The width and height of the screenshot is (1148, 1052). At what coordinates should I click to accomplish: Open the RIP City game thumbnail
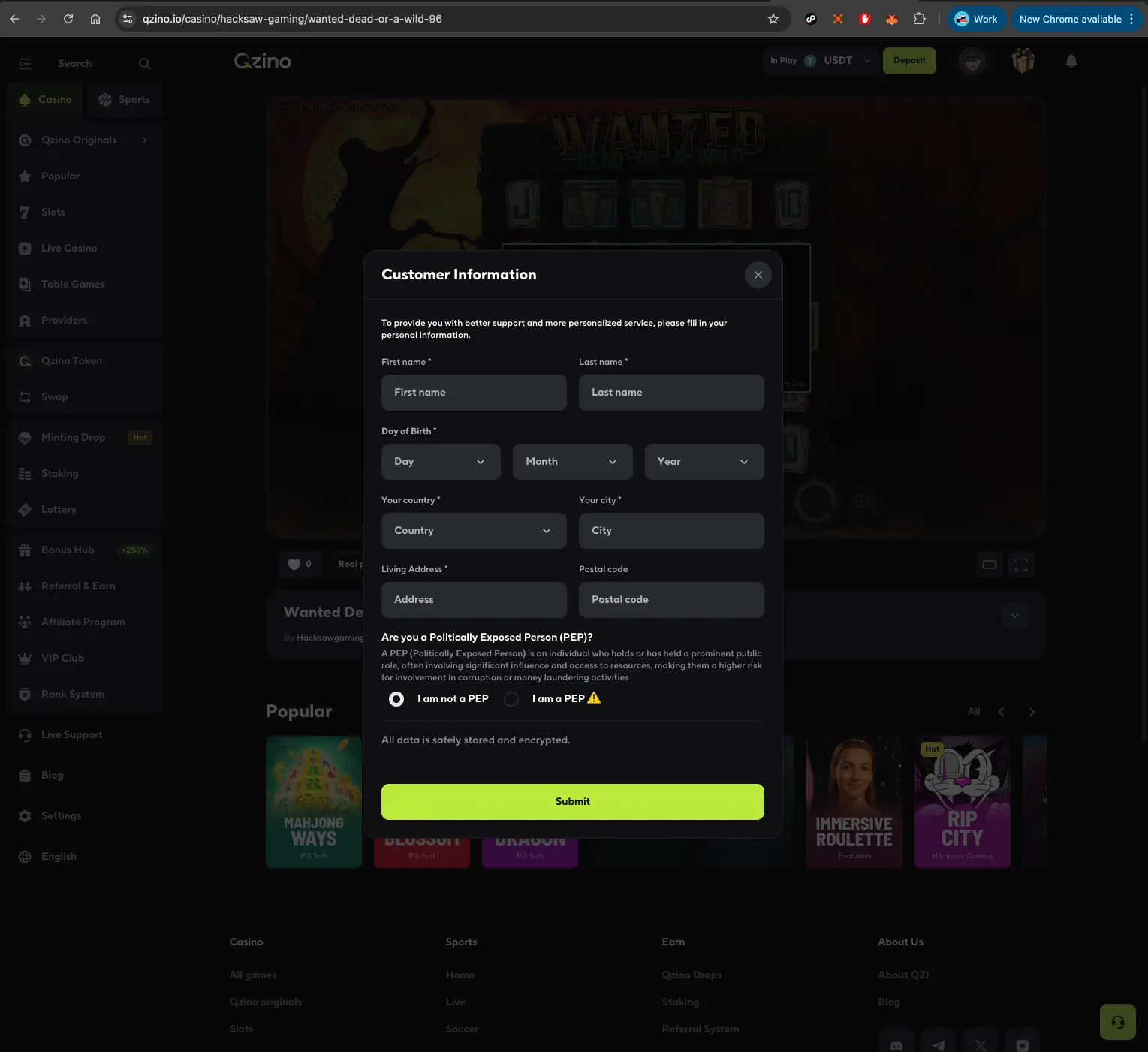(x=963, y=802)
